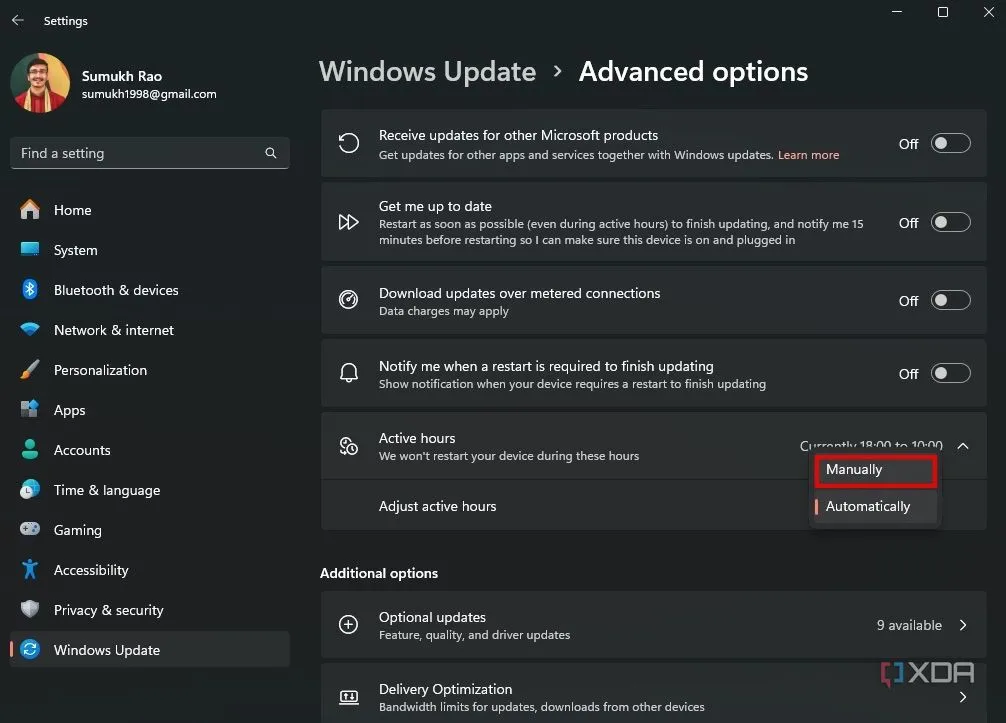
Task: Open Network & internet settings
Action: [149, 330]
